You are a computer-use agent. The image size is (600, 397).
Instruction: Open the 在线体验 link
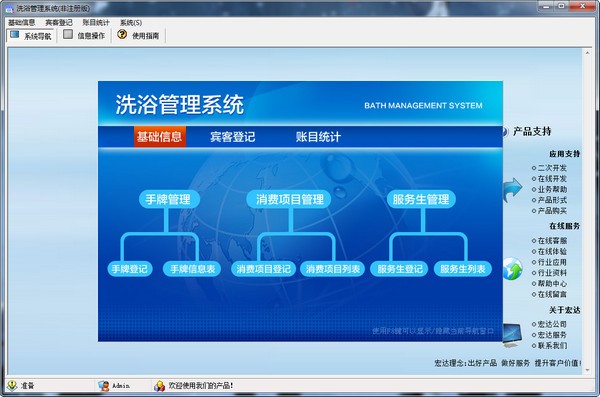coord(552,251)
